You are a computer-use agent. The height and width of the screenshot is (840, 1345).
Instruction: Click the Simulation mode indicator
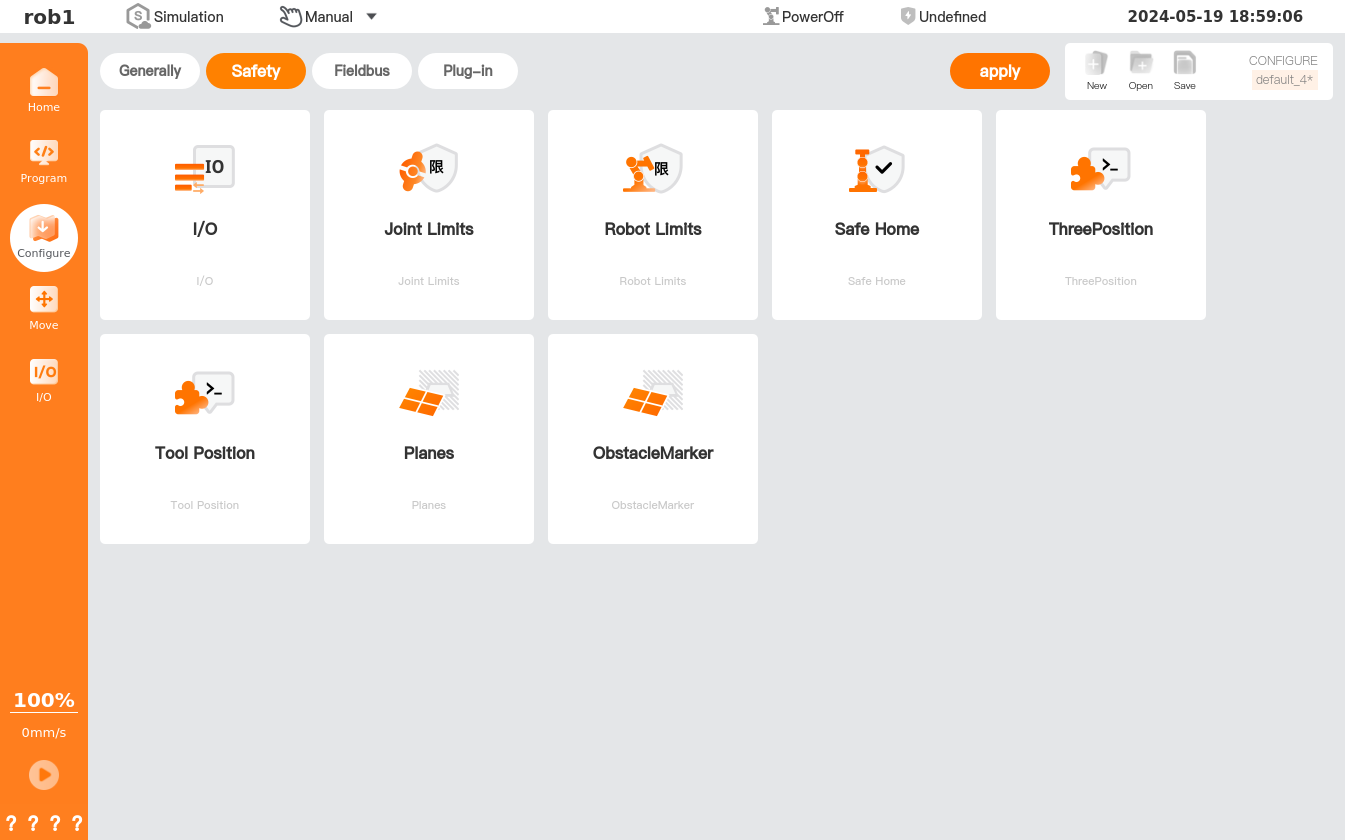pyautogui.click(x=176, y=17)
